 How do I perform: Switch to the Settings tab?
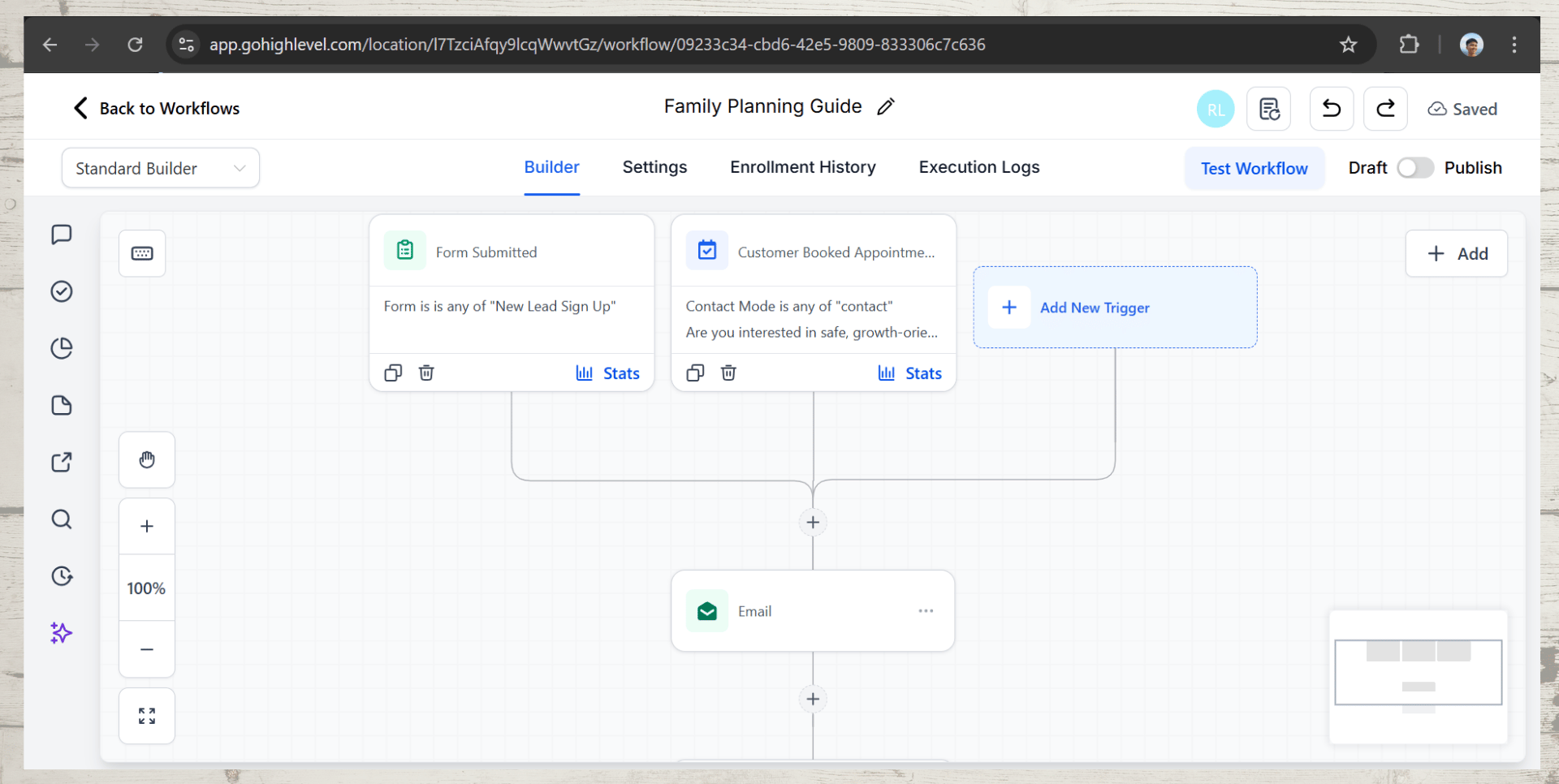click(x=654, y=167)
